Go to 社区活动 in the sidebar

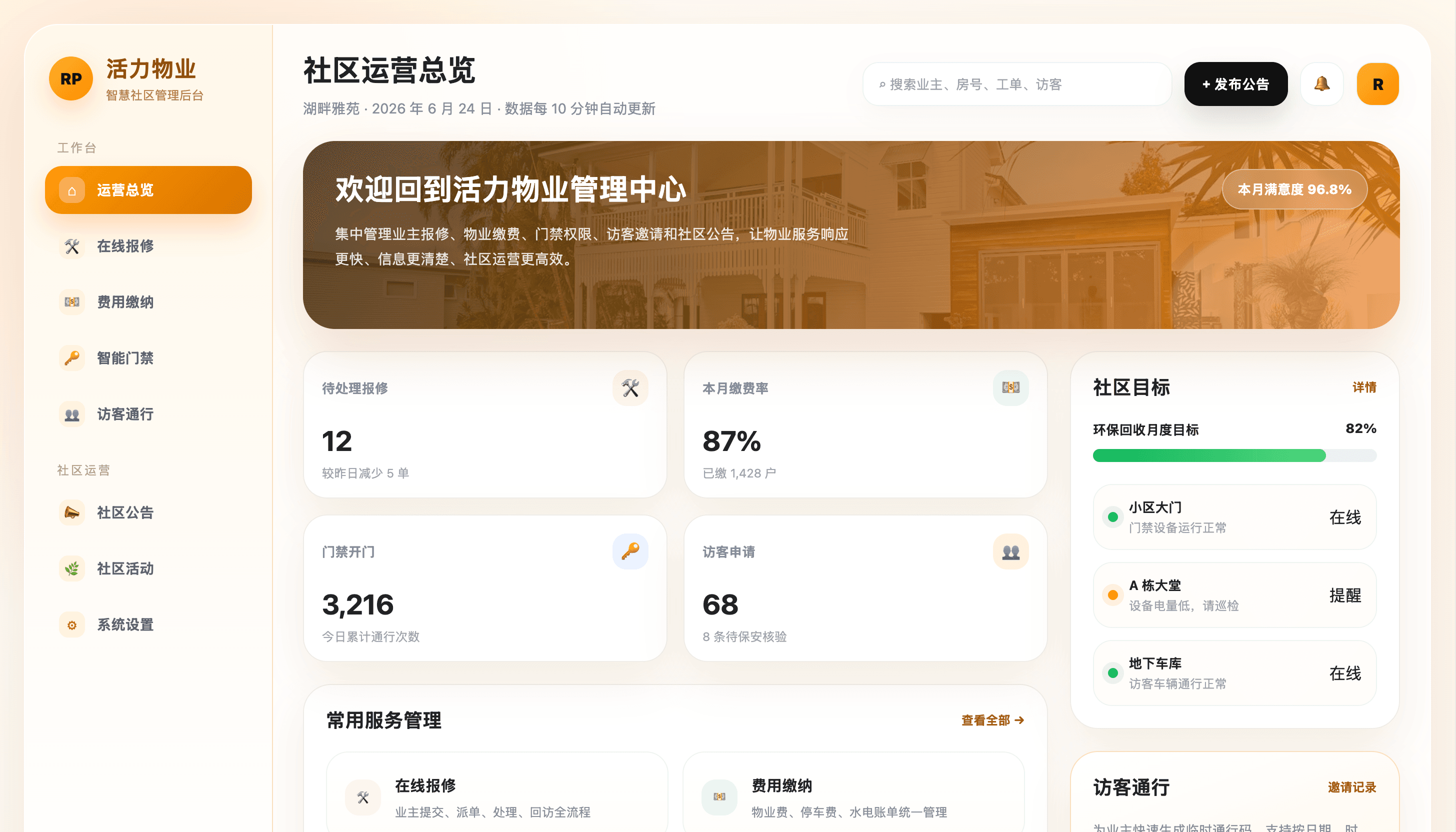coord(148,568)
